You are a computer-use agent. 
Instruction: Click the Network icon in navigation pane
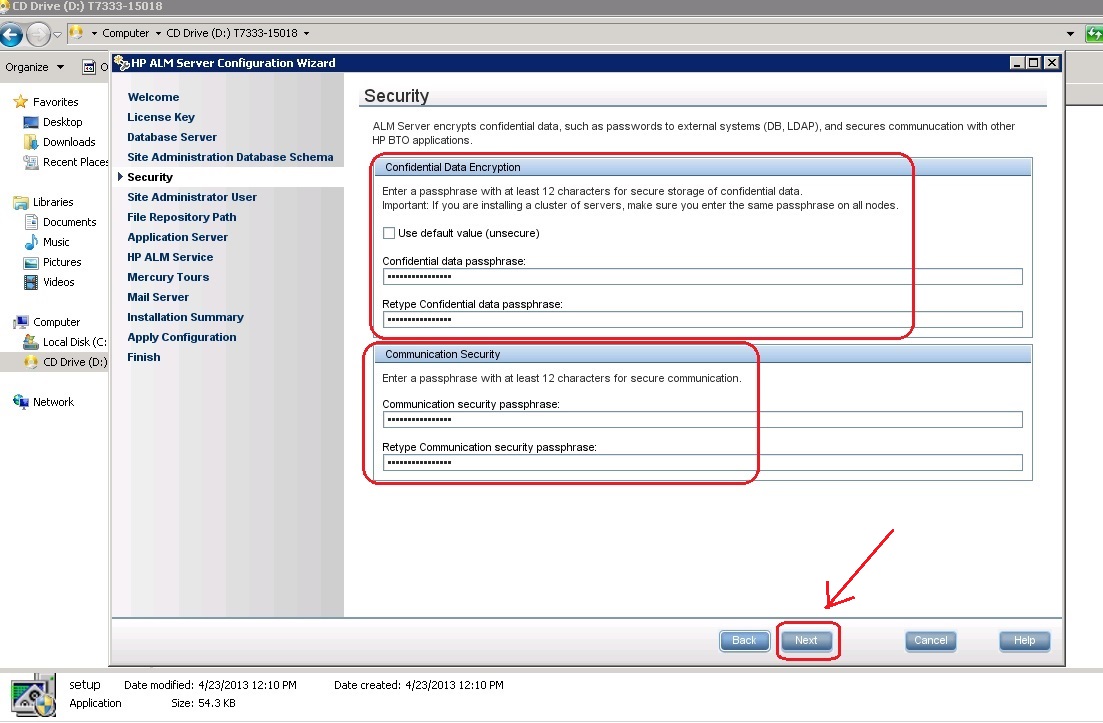tap(21, 402)
